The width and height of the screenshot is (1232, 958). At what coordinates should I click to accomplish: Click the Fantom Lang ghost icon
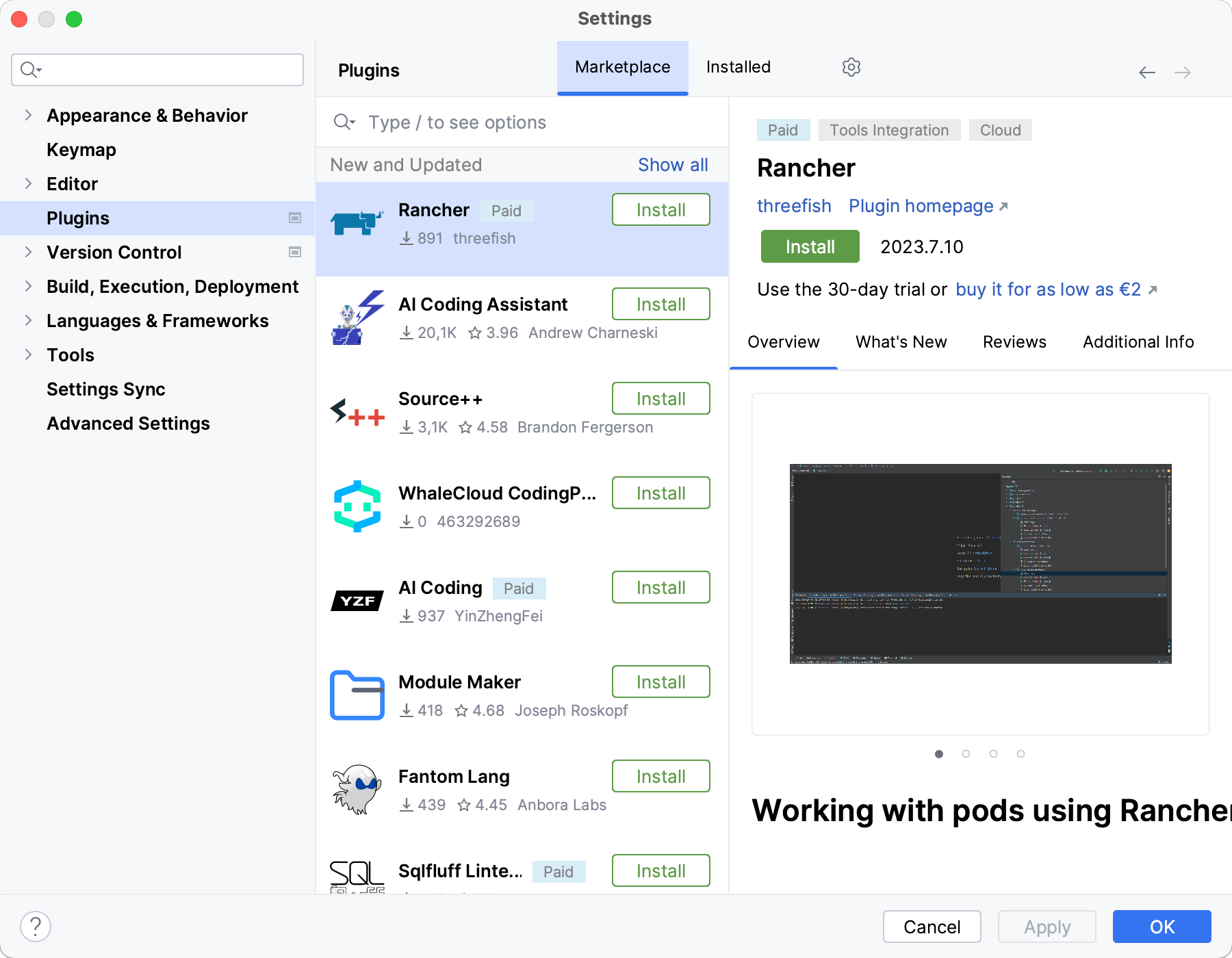pos(357,790)
